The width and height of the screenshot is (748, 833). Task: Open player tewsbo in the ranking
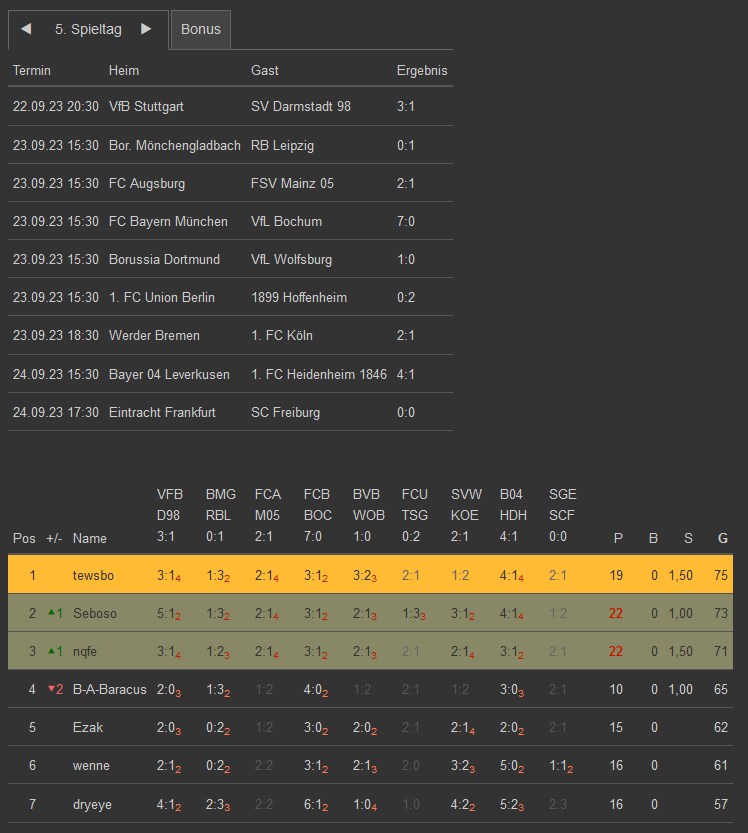94,575
